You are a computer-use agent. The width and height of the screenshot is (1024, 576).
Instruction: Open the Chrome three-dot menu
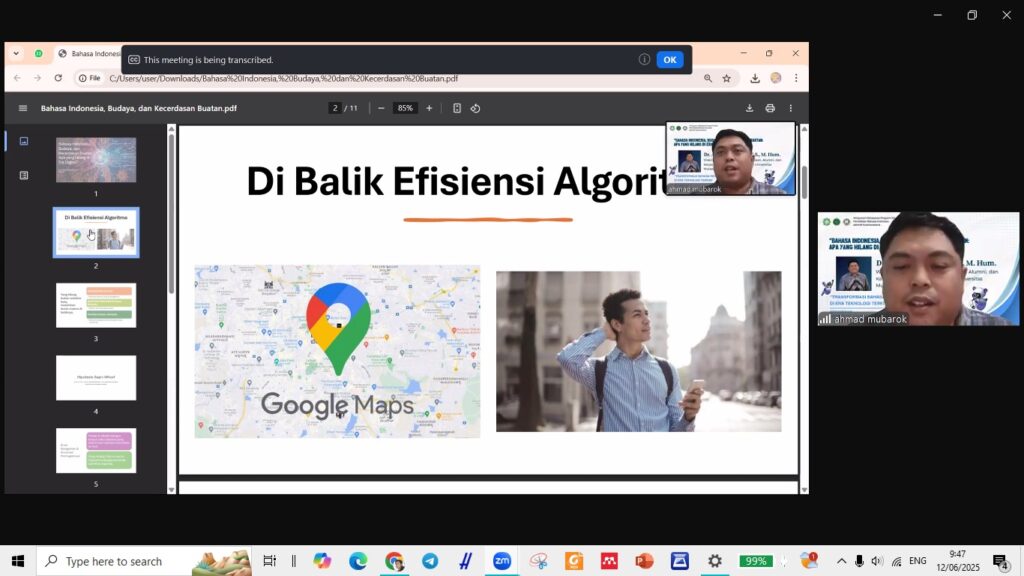tap(796, 78)
